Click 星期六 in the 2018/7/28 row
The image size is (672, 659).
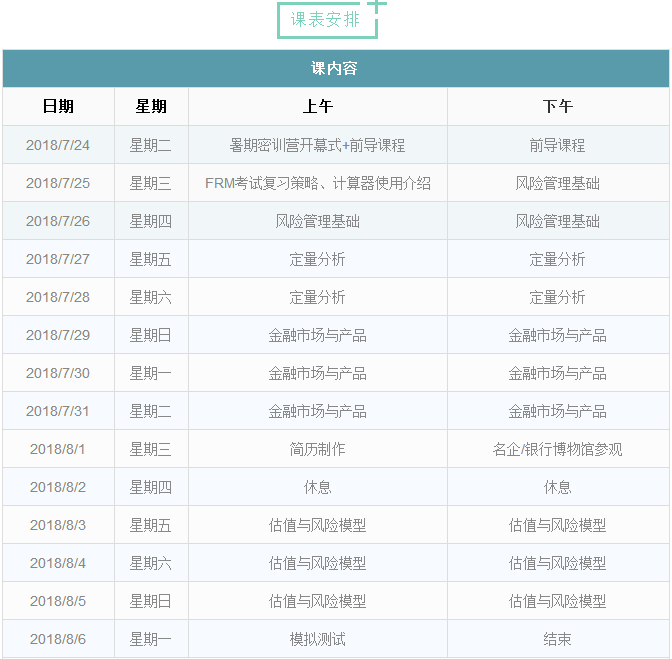pos(150,297)
